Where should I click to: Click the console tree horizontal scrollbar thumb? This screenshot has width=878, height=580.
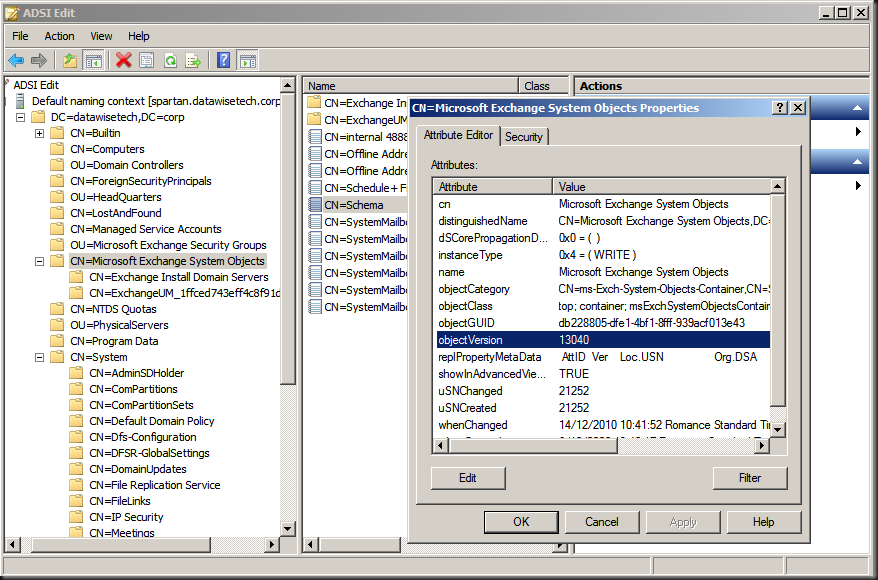coord(120,544)
